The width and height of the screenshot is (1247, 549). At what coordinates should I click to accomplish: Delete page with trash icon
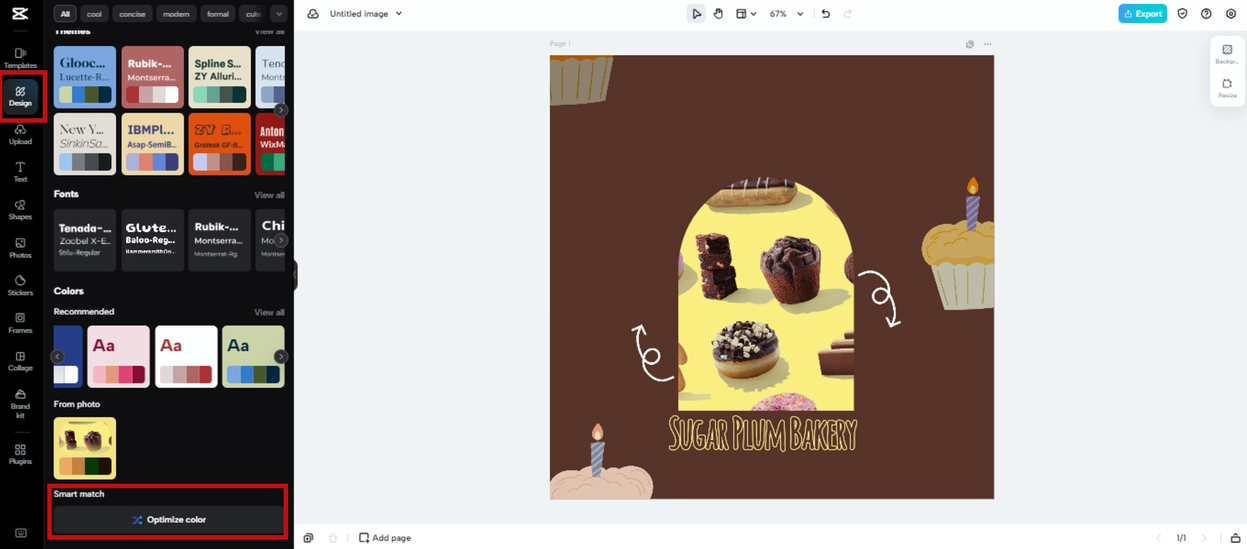(x=333, y=538)
